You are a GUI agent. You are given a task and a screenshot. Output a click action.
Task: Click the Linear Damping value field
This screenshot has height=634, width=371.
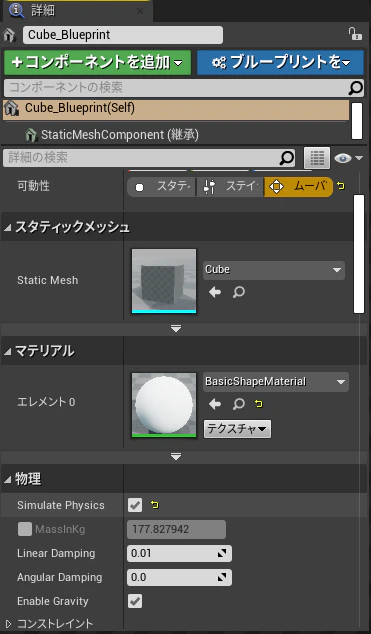tap(179, 554)
